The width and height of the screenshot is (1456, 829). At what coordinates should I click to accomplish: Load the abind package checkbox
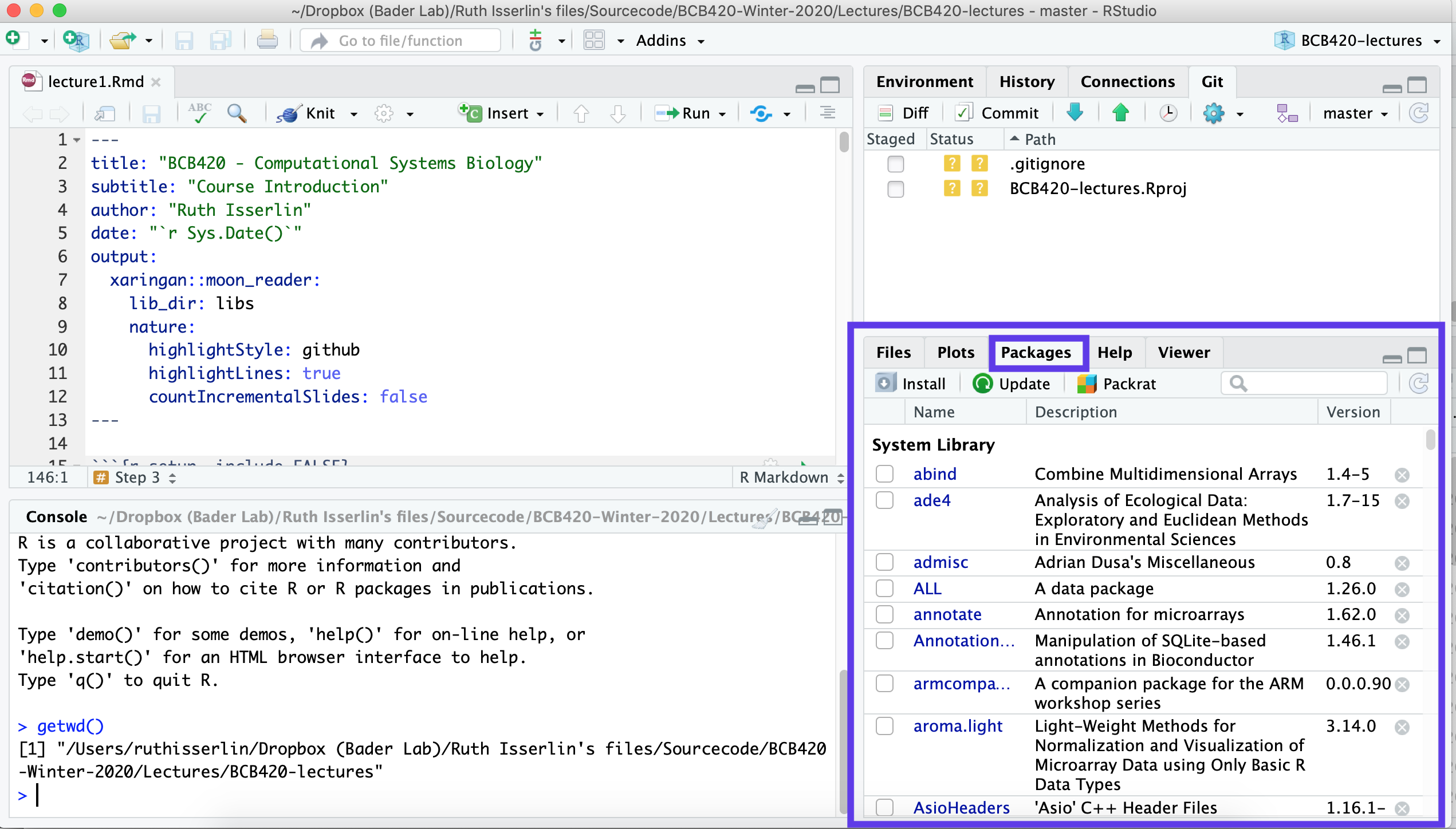(x=884, y=474)
